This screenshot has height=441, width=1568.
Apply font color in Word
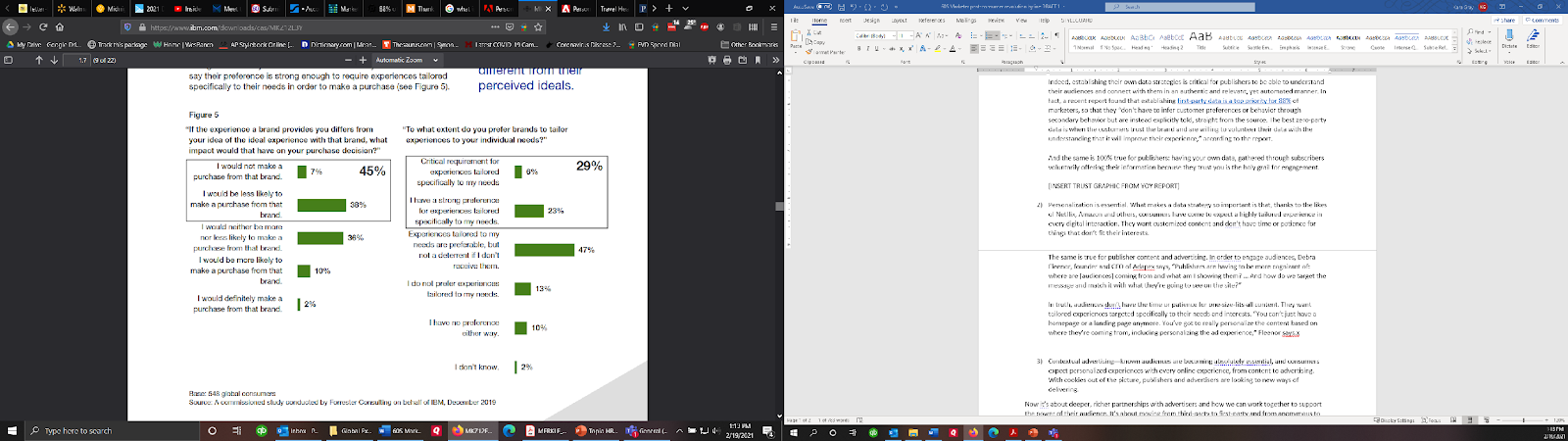[953, 49]
